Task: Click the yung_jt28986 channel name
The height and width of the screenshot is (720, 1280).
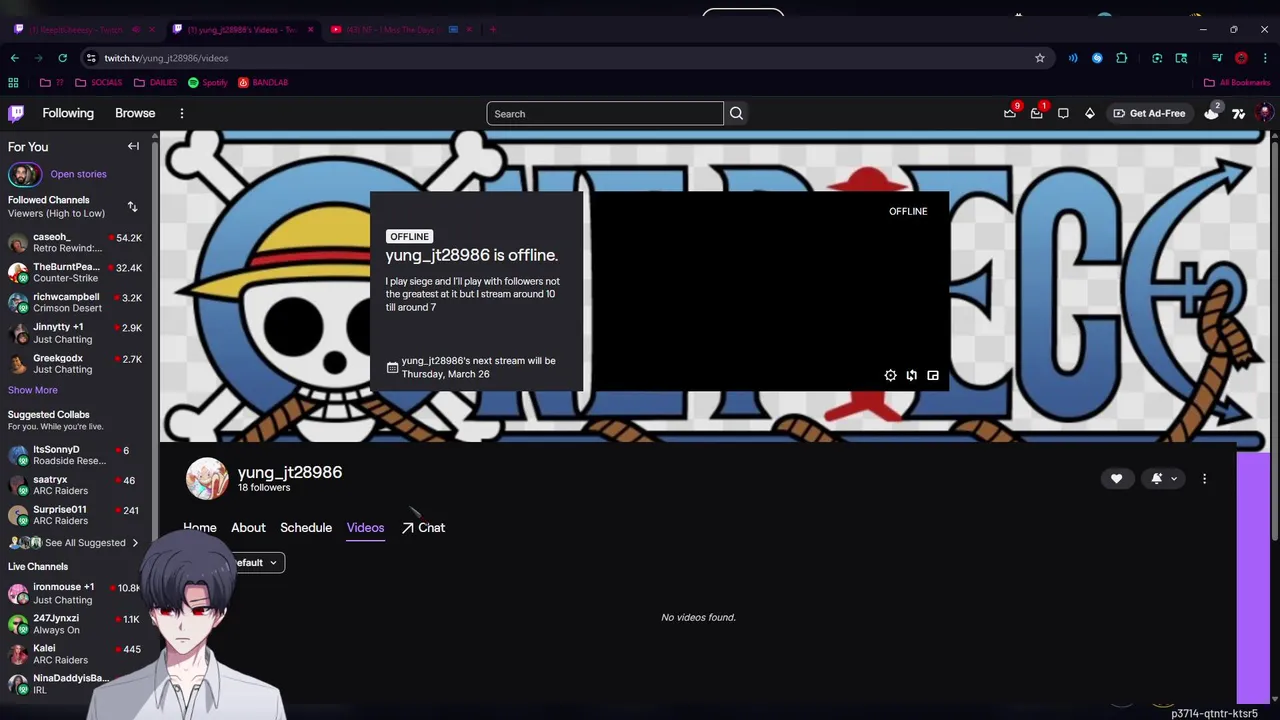Action: pyautogui.click(x=290, y=472)
